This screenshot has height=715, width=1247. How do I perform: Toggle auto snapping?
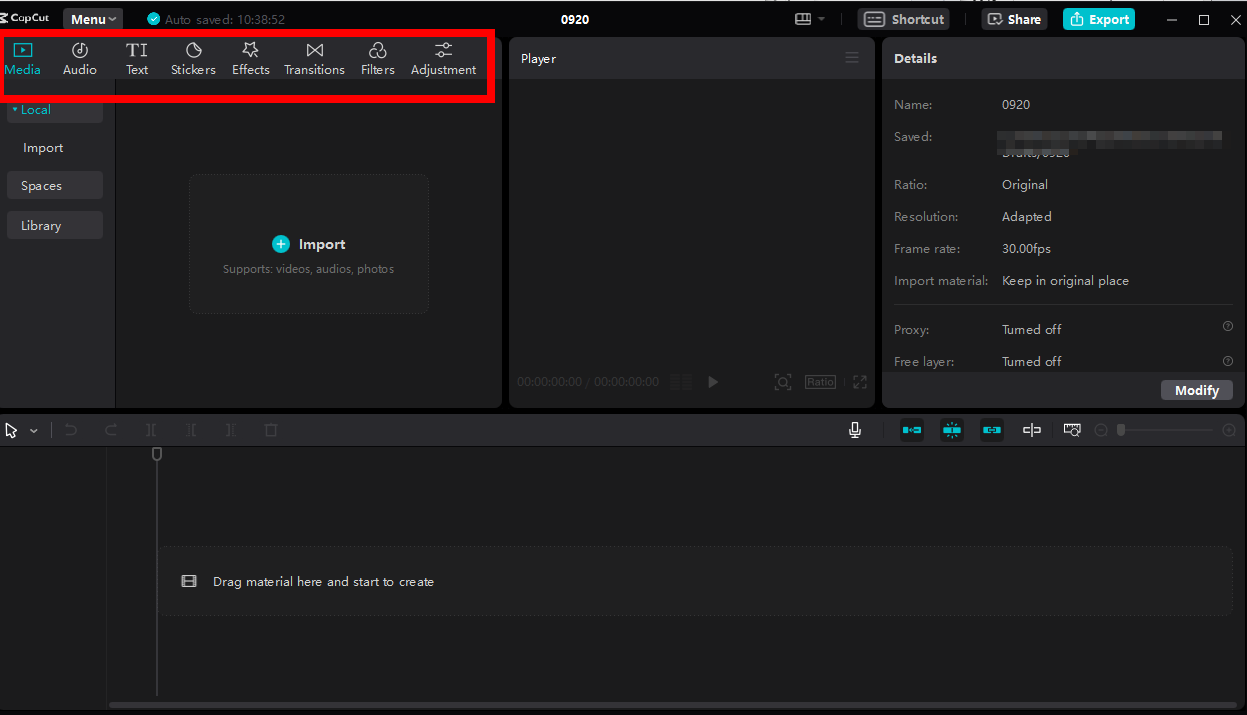[952, 430]
